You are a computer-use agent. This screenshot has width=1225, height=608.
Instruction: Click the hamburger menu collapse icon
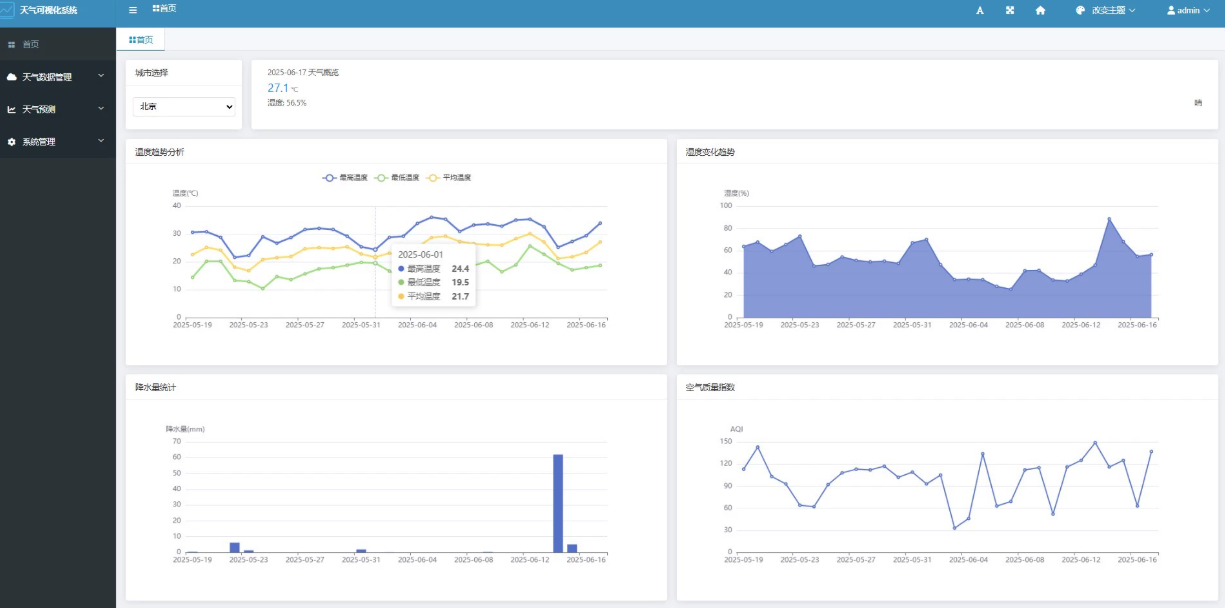(x=133, y=10)
